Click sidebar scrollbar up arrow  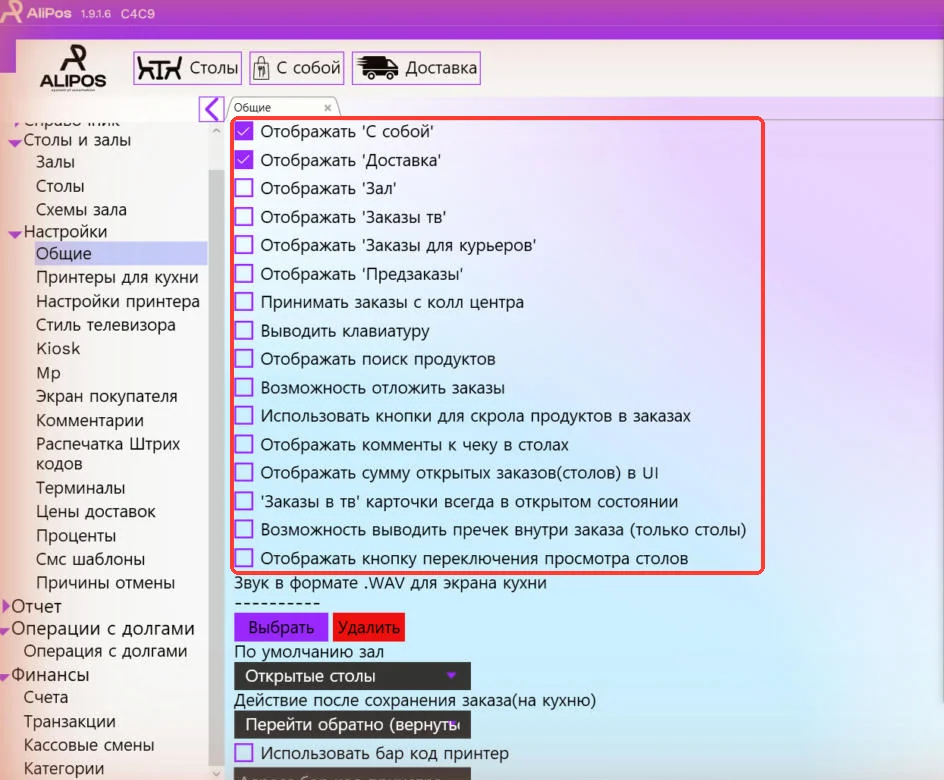click(216, 131)
